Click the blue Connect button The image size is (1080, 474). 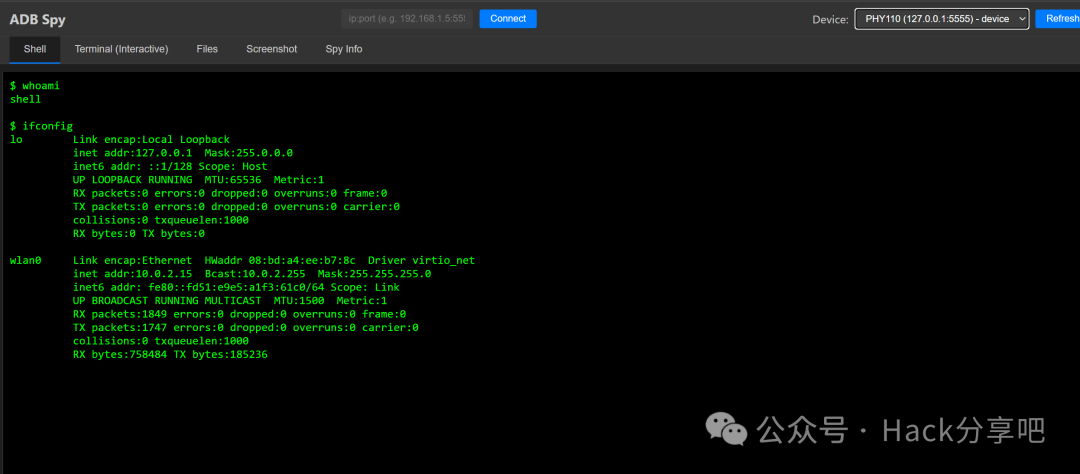[508, 19]
